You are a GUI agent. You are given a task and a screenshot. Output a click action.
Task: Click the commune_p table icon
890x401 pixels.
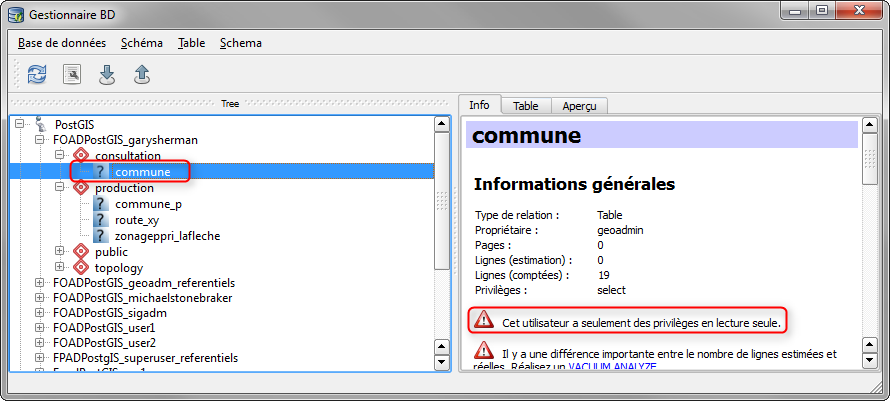tap(100, 204)
